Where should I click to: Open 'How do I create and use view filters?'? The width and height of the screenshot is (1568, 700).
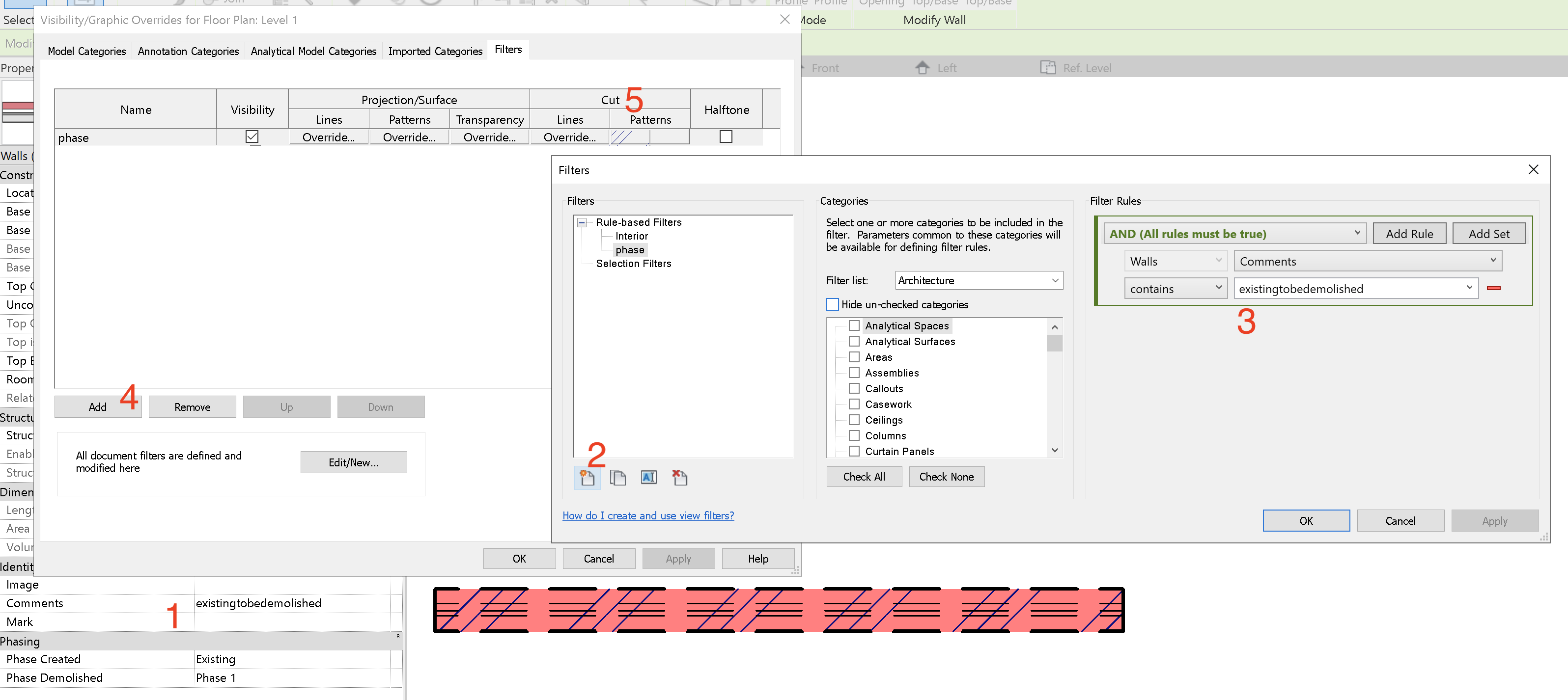[x=647, y=515]
